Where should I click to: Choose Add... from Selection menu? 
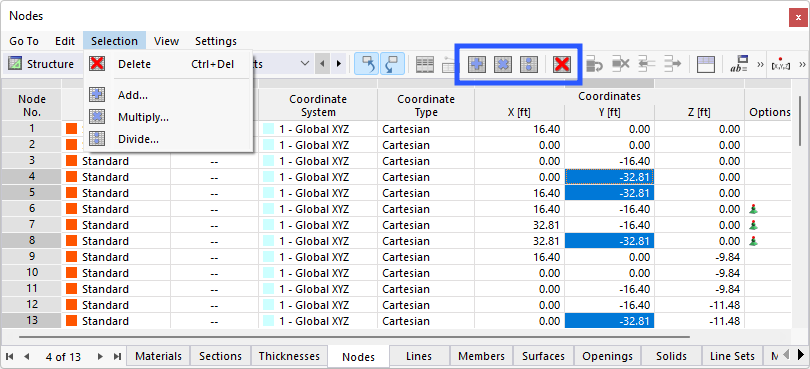tap(168, 95)
